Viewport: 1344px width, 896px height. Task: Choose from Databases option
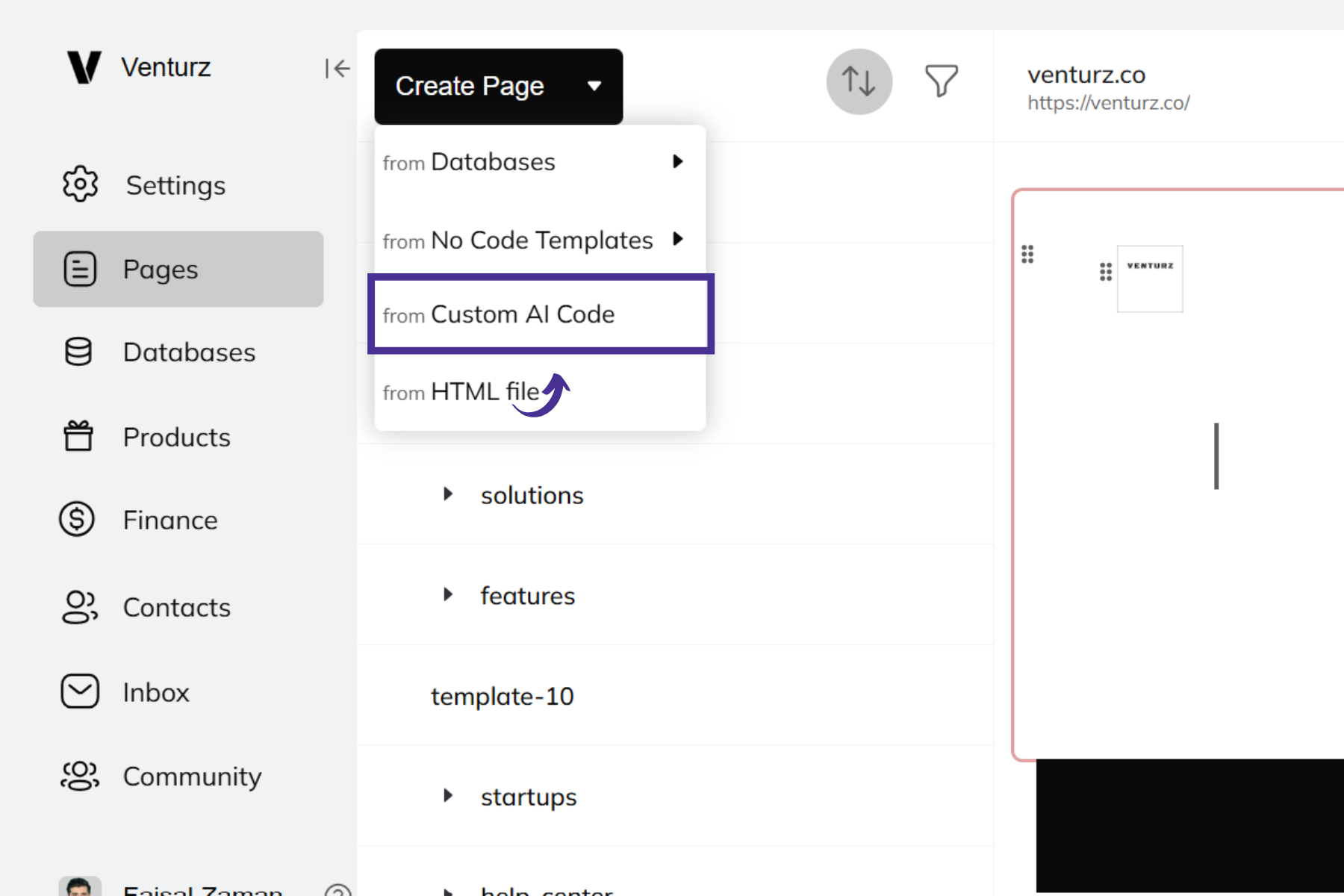pyautogui.click(x=540, y=162)
